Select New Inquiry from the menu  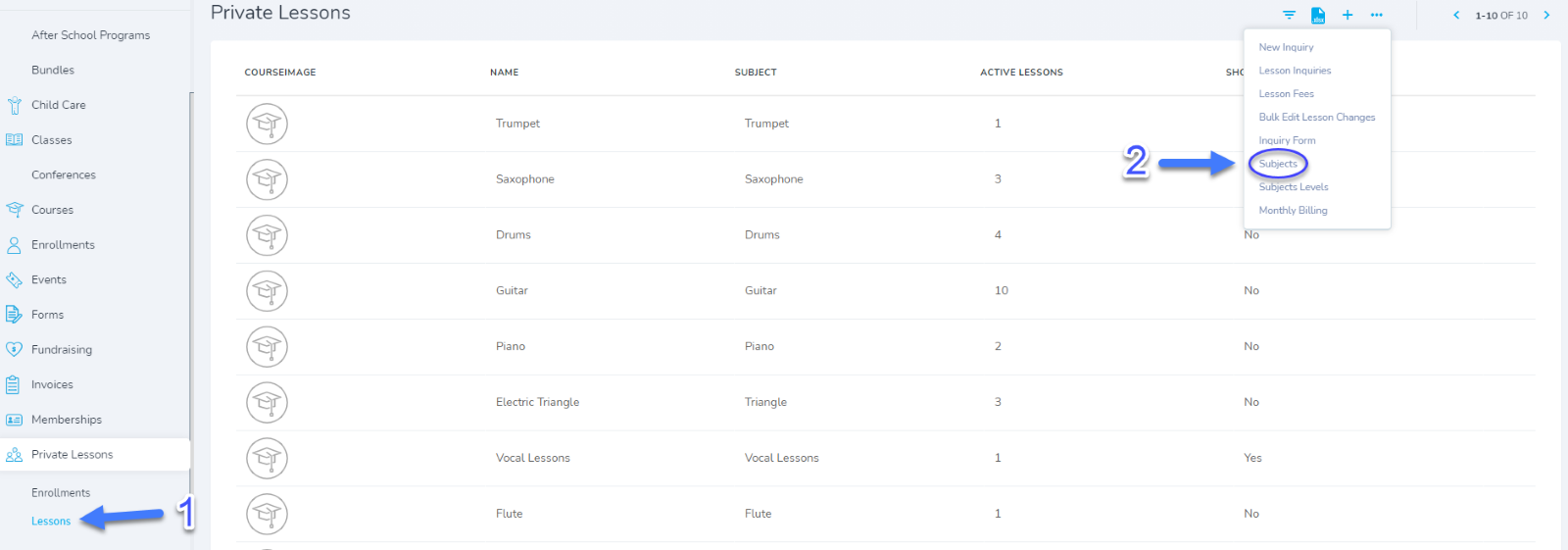pyautogui.click(x=1286, y=47)
